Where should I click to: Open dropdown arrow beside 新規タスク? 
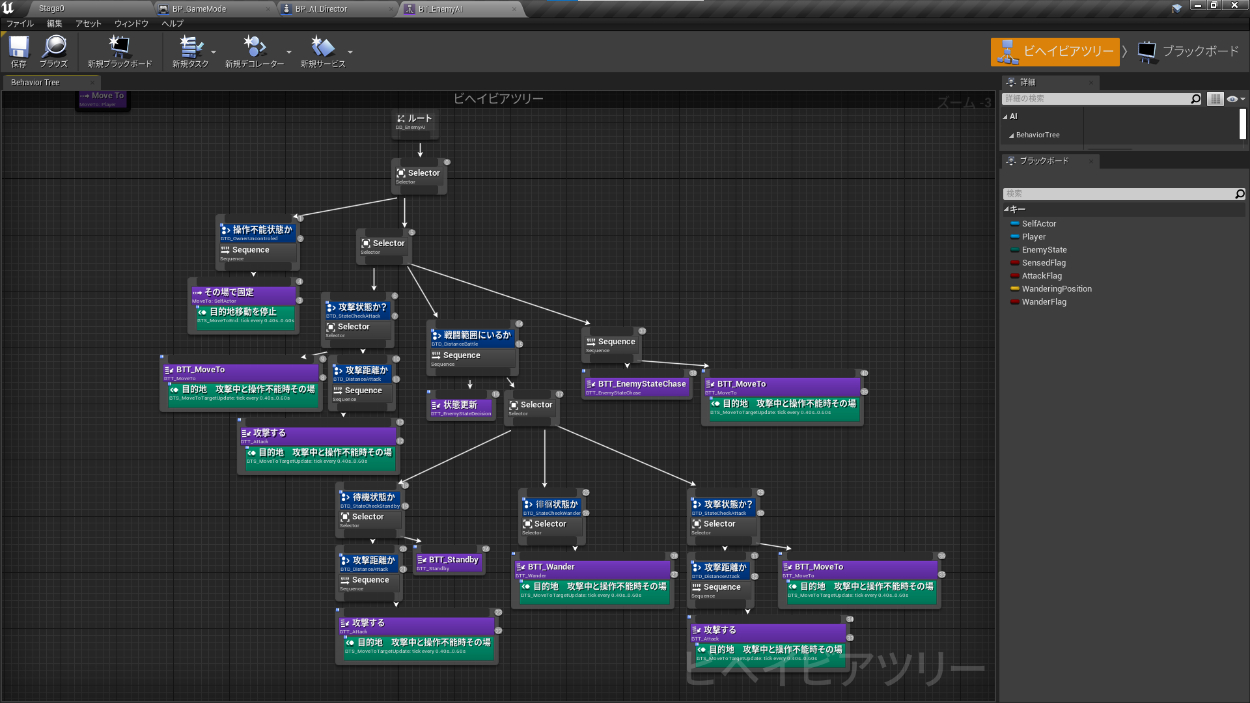[214, 51]
